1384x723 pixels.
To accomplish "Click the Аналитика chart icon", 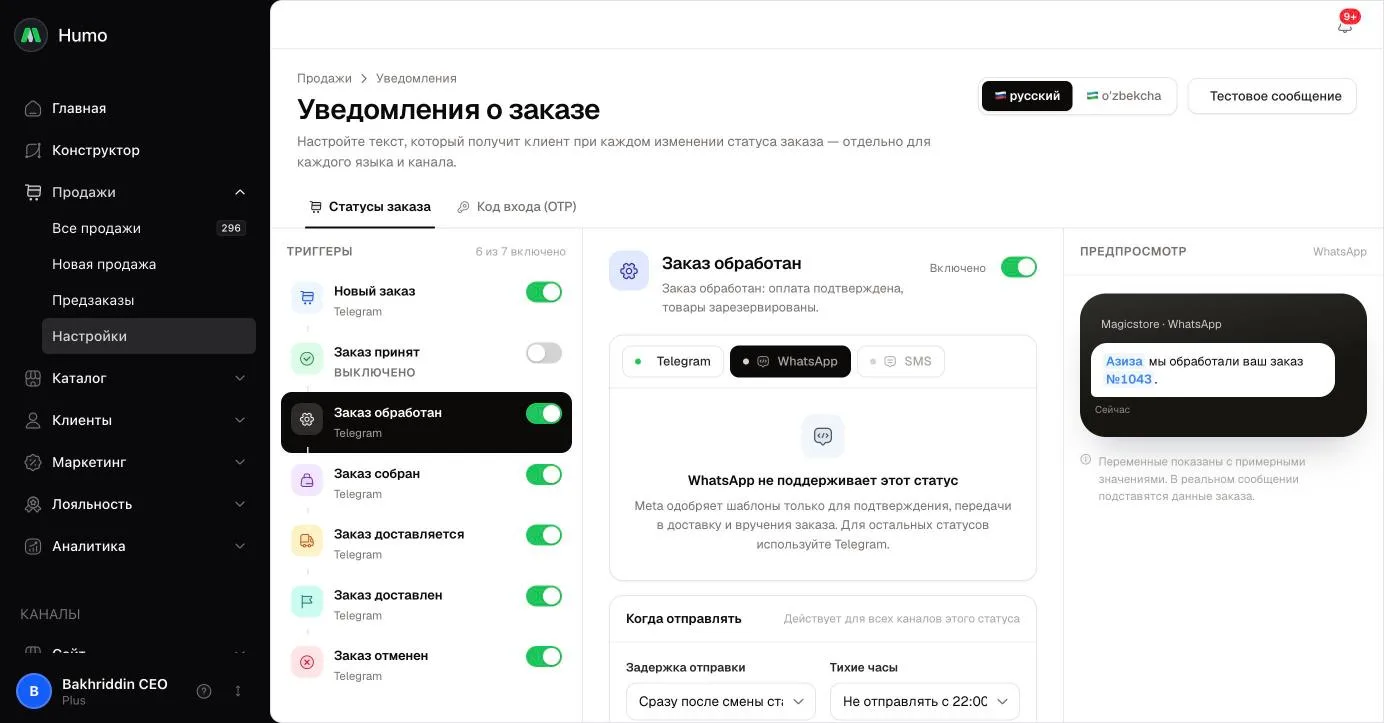I will point(33,546).
